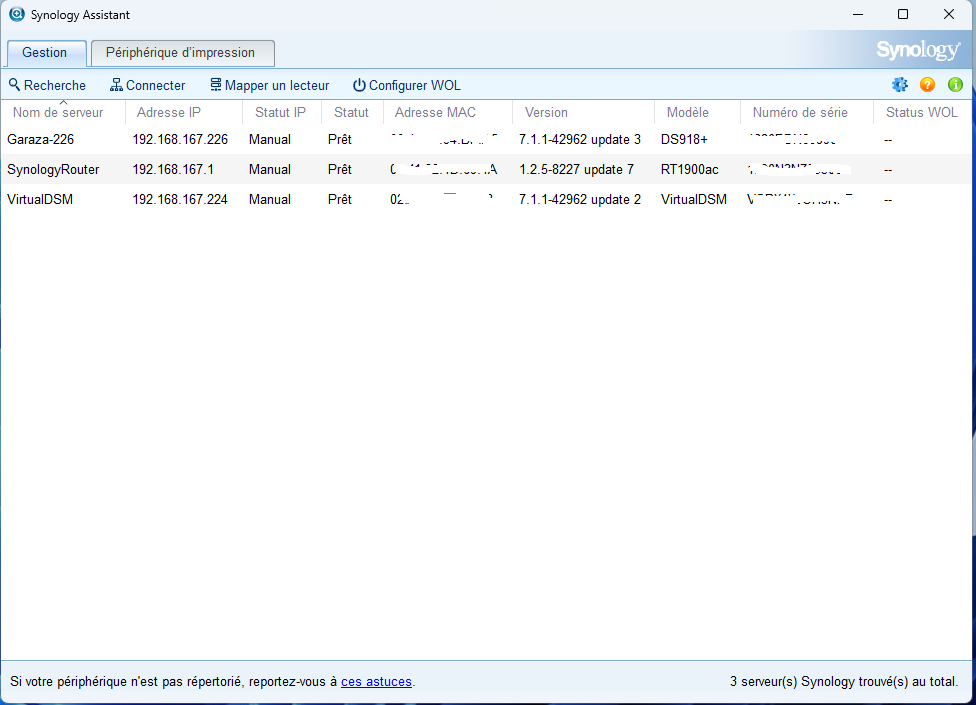Select Mapper un lecteur
Screen dimensions: 976x705
(270, 85)
